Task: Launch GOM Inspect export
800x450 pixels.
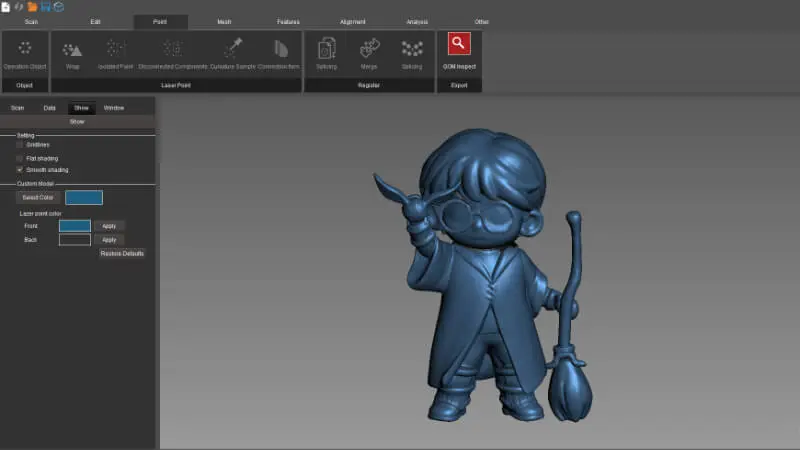Action: [x=459, y=52]
